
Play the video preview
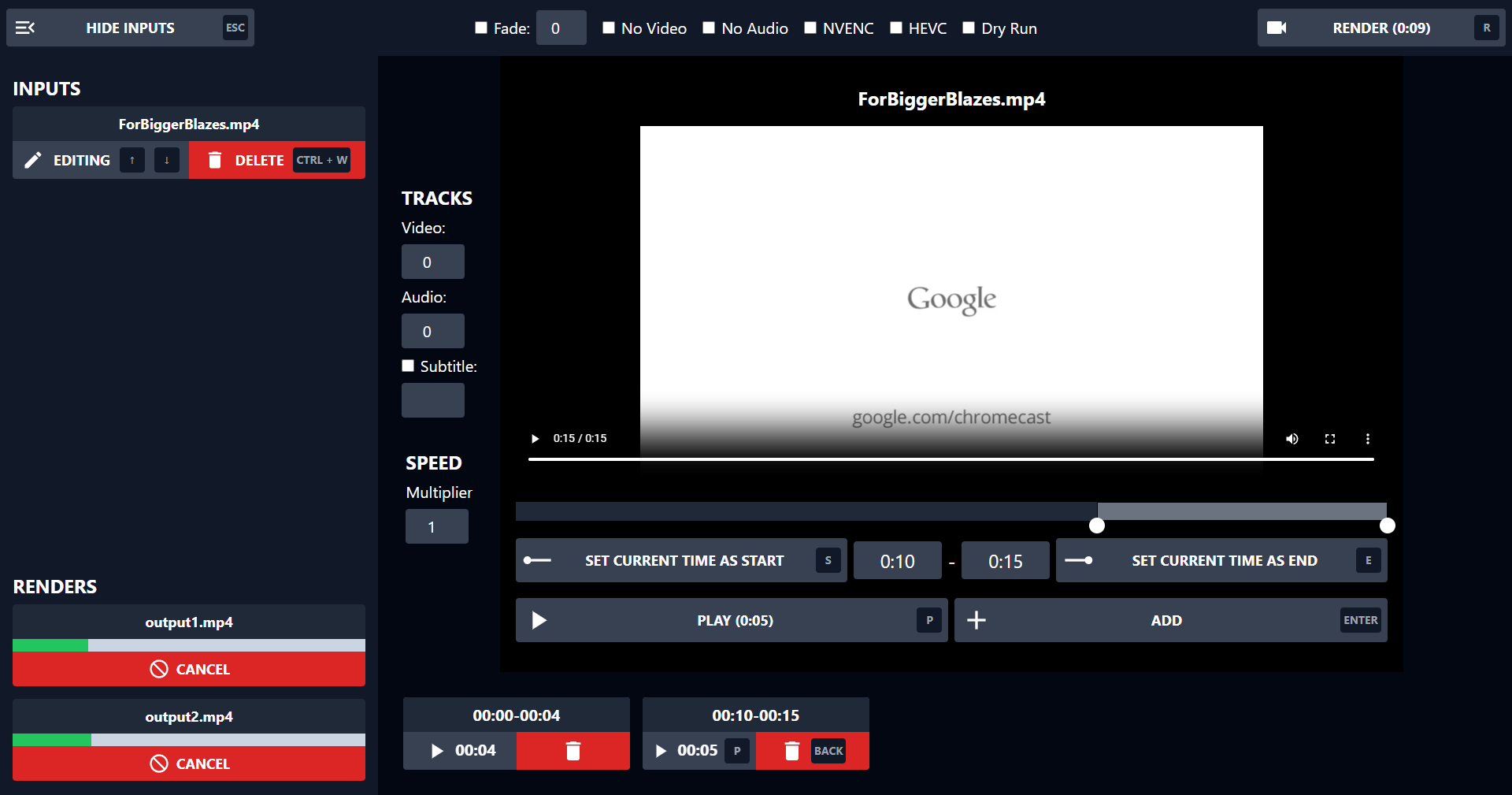(x=535, y=439)
